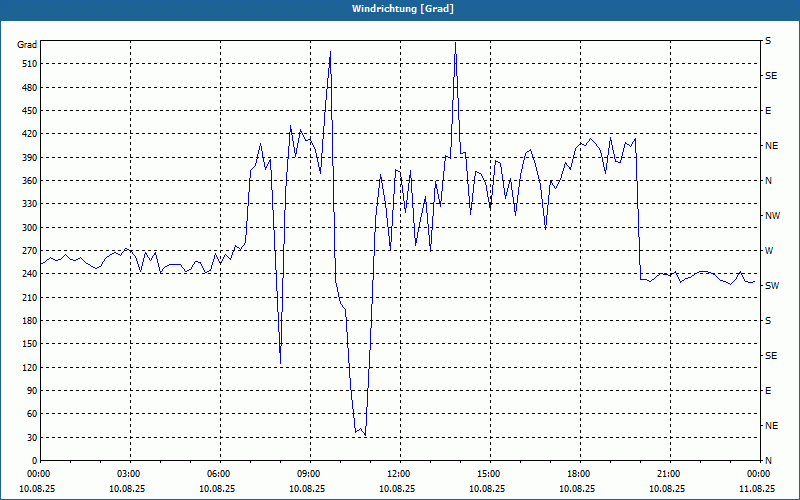The width and height of the screenshot is (800, 500).
Task: Click the 240 y-axis value
Action: click(31, 274)
